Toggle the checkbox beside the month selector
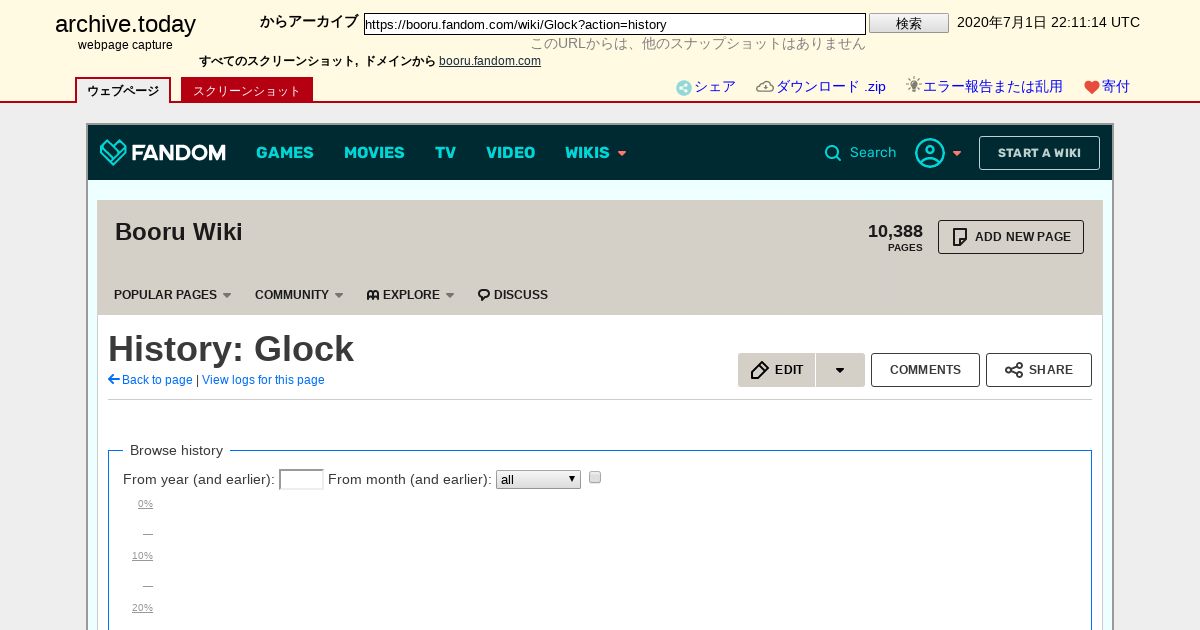Screen dimensions: 1200x630 pos(595,477)
